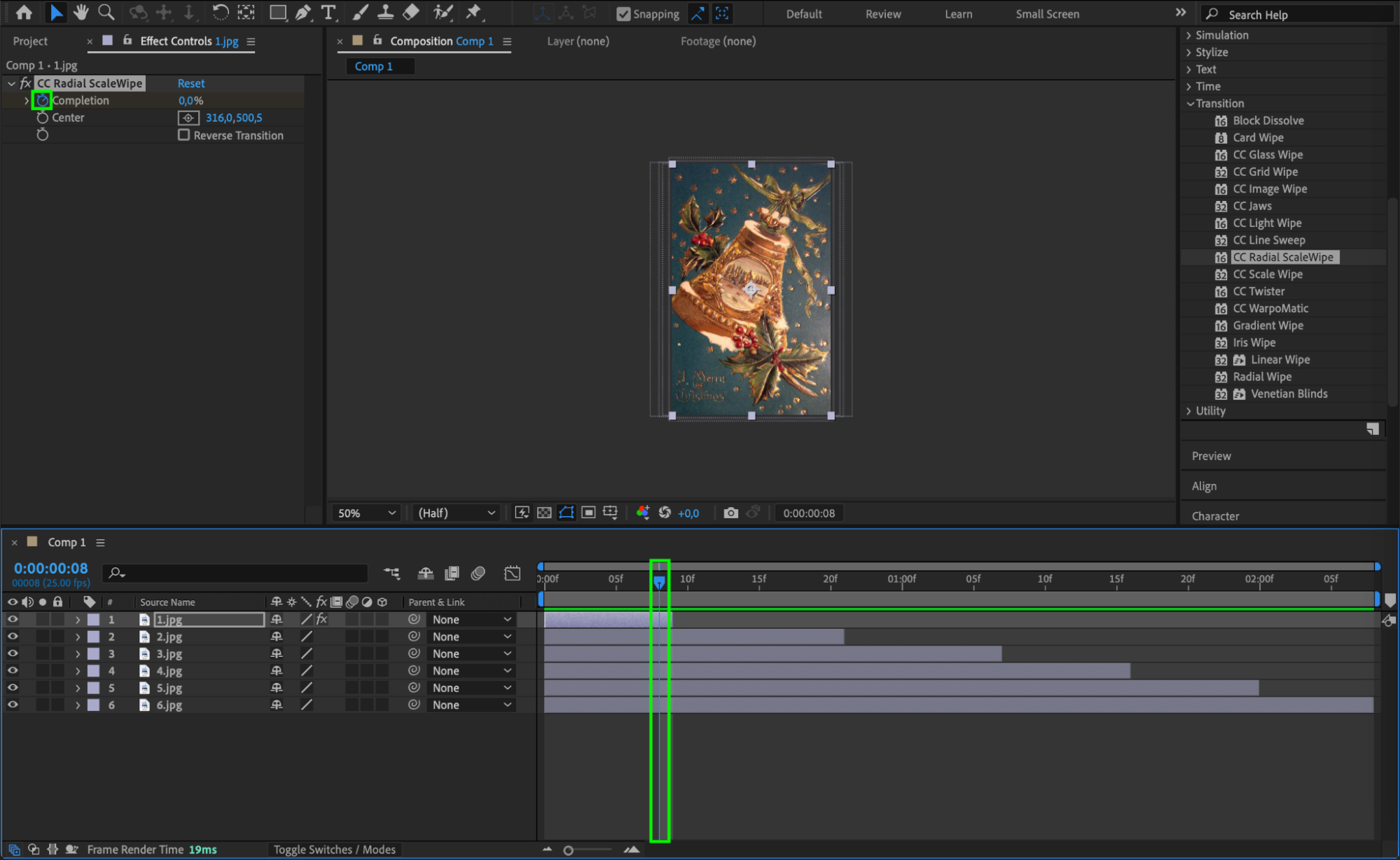Enable Reverse Transition checkbox
Screen dimensions: 1400x860
[x=183, y=135]
